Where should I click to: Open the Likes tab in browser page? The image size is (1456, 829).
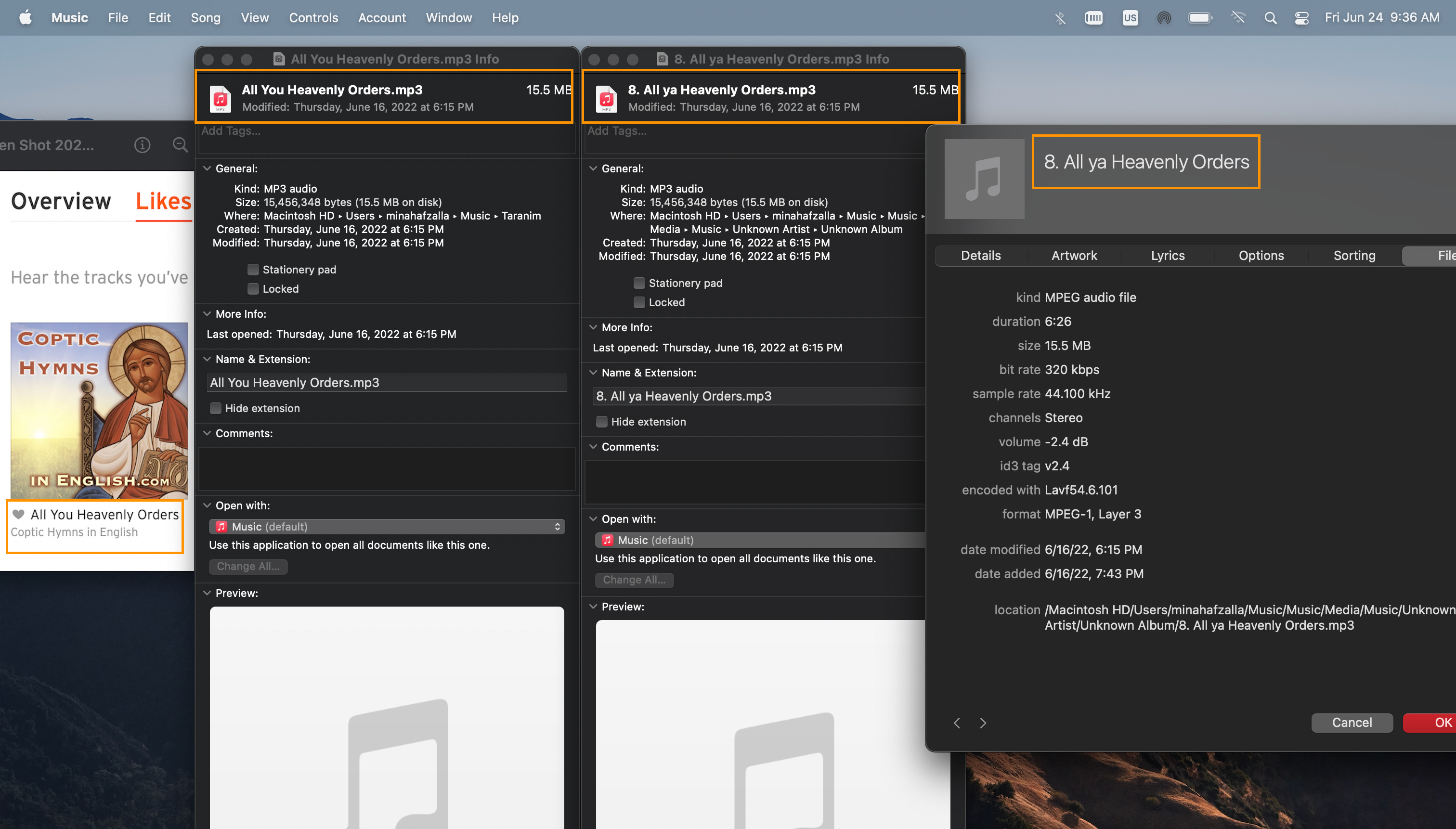point(163,202)
